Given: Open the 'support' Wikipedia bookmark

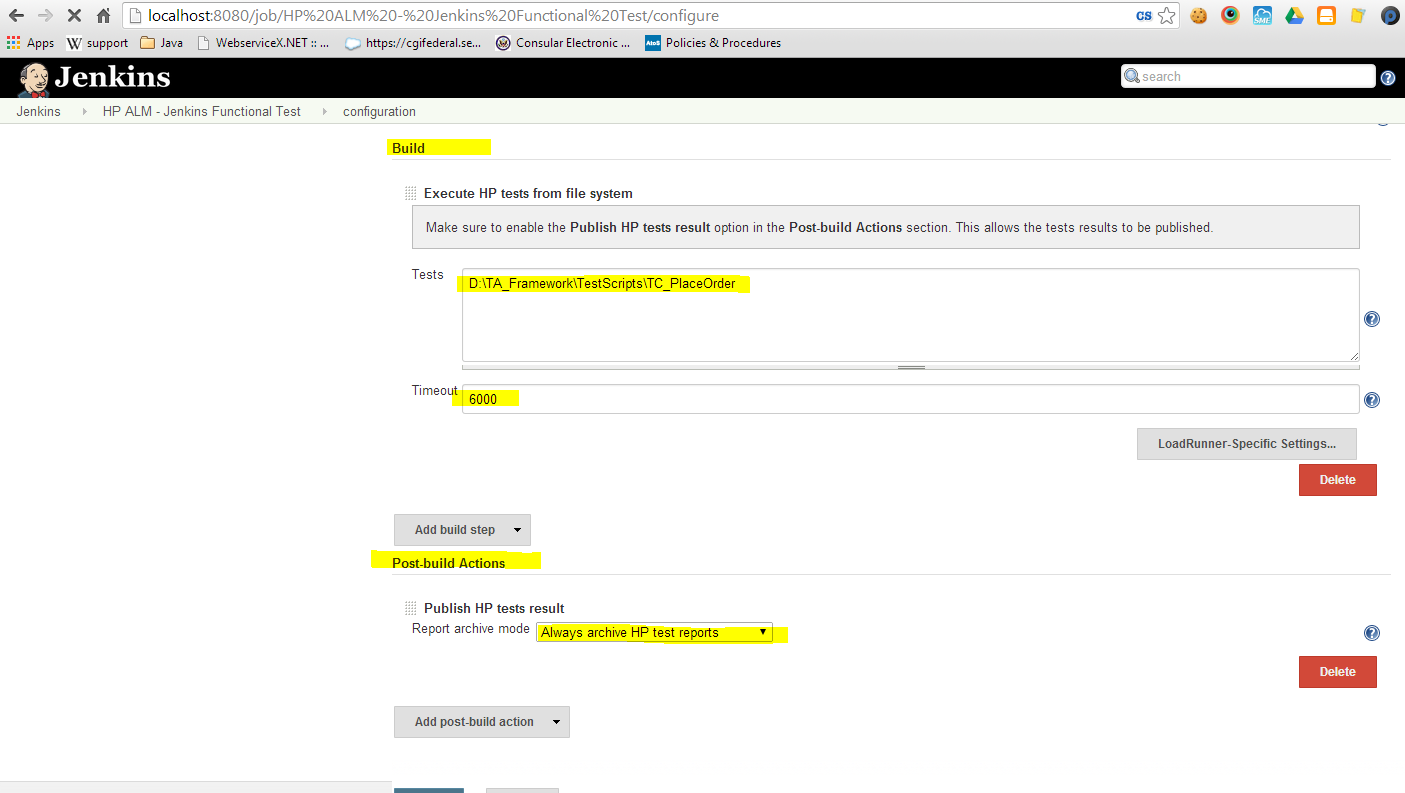Looking at the screenshot, I should 97,43.
